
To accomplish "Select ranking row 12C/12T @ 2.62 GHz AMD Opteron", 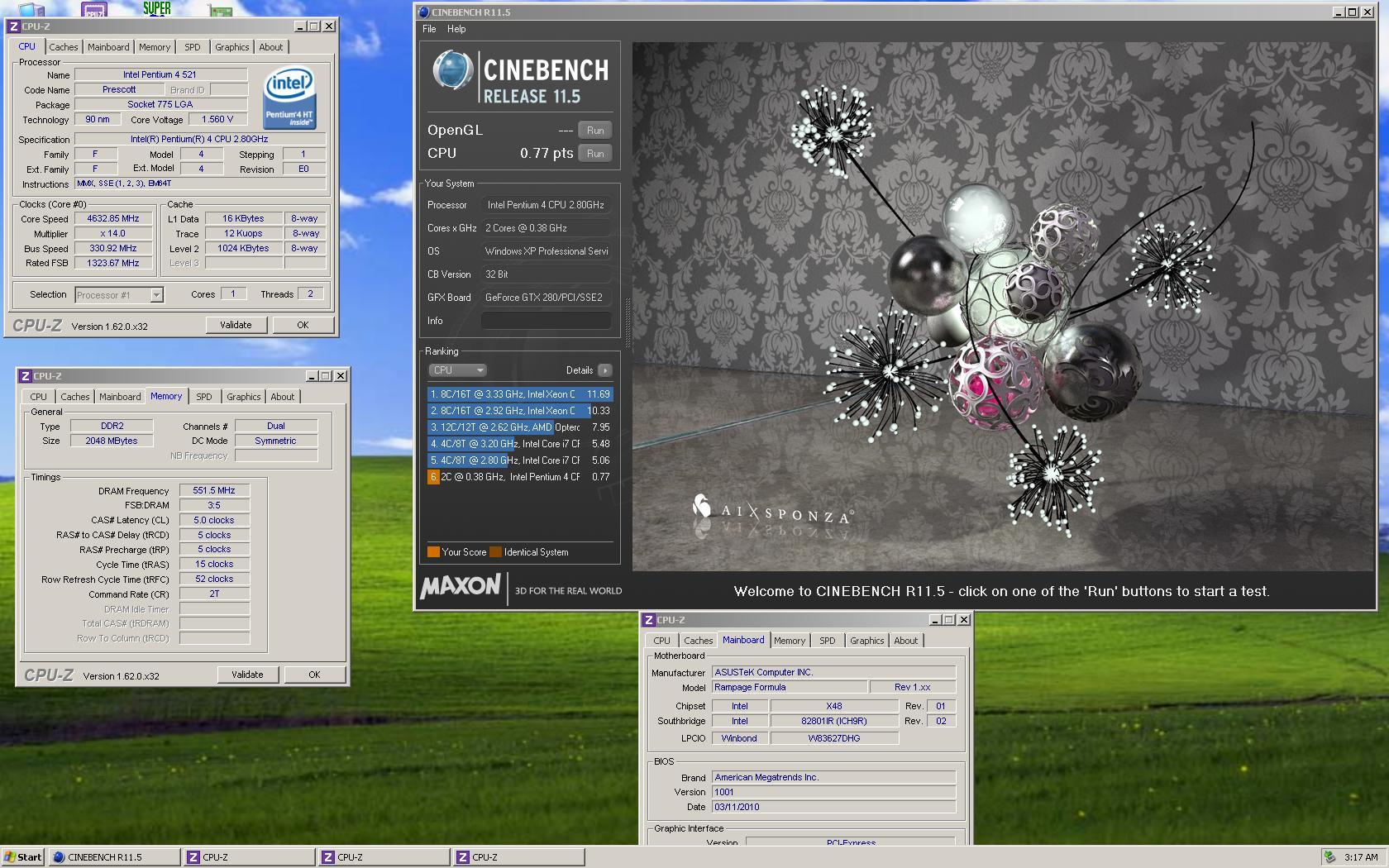I will click(x=520, y=427).
